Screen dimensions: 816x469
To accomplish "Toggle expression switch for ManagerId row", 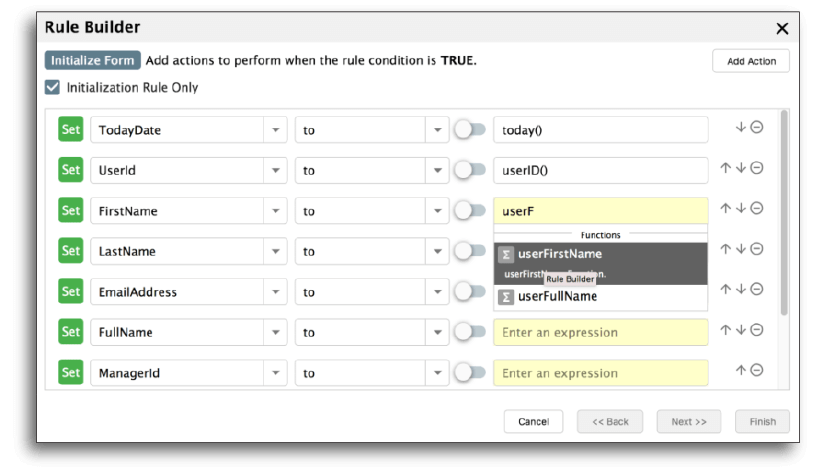I will 470,372.
